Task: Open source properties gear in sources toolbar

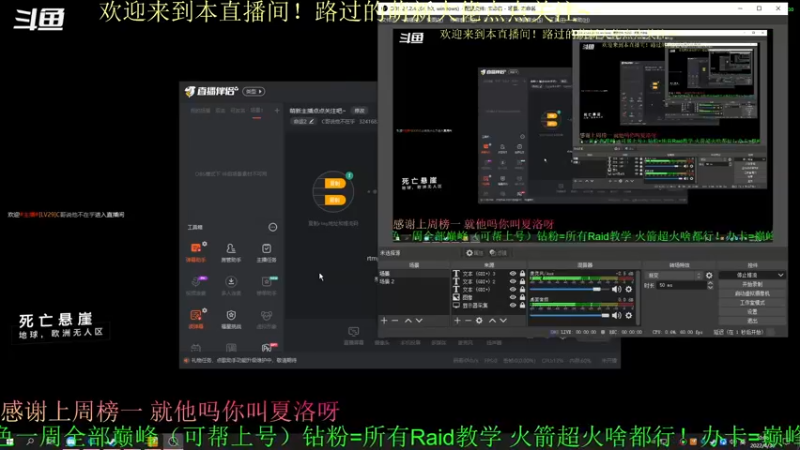Action: 479,320
